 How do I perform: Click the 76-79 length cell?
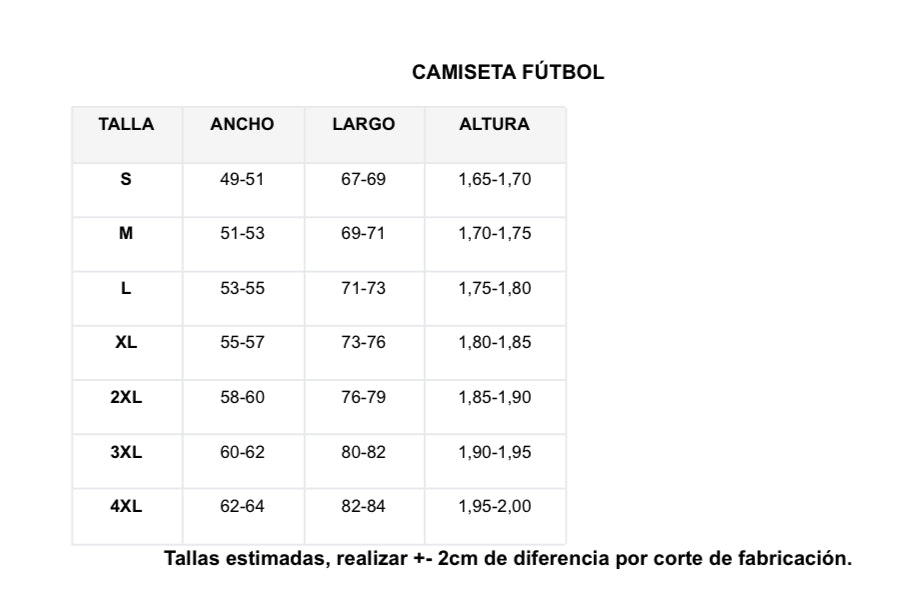[x=363, y=397]
